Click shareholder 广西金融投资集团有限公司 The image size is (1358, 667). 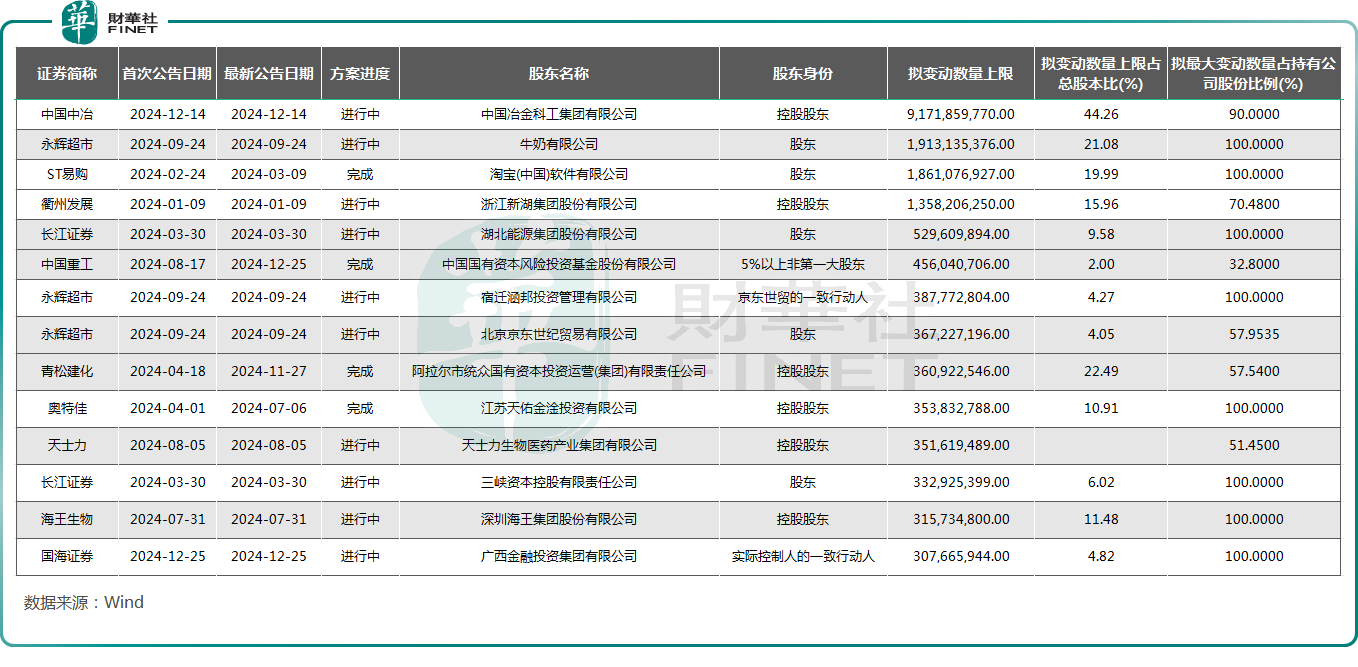point(558,556)
